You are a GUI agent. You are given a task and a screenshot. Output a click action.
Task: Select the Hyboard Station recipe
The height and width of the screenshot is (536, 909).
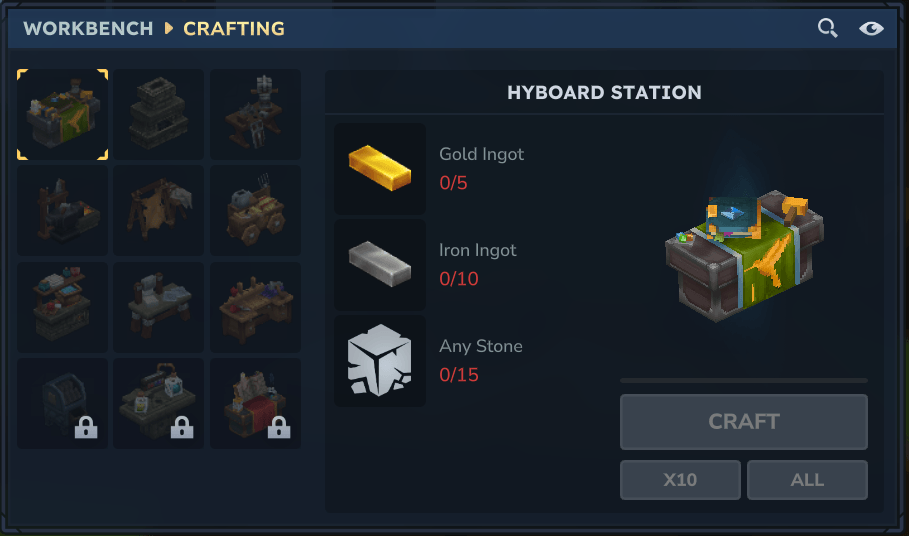click(63, 114)
